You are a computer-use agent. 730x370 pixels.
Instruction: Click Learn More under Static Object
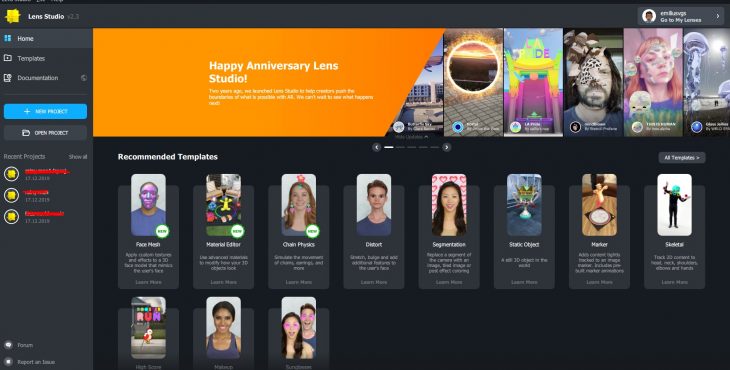click(x=524, y=282)
